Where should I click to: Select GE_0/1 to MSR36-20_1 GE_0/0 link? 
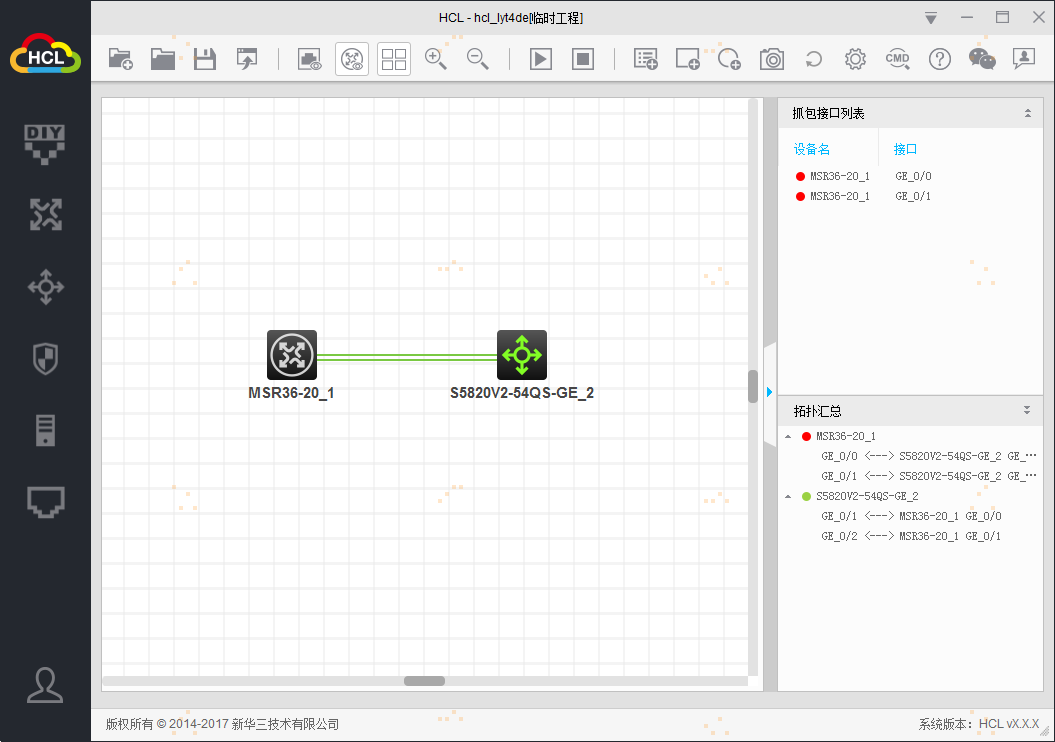[x=911, y=516]
